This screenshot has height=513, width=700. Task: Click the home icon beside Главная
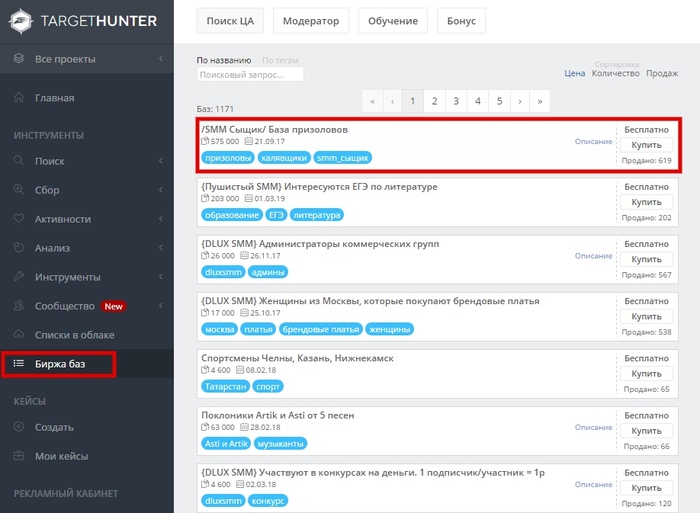click(18, 98)
